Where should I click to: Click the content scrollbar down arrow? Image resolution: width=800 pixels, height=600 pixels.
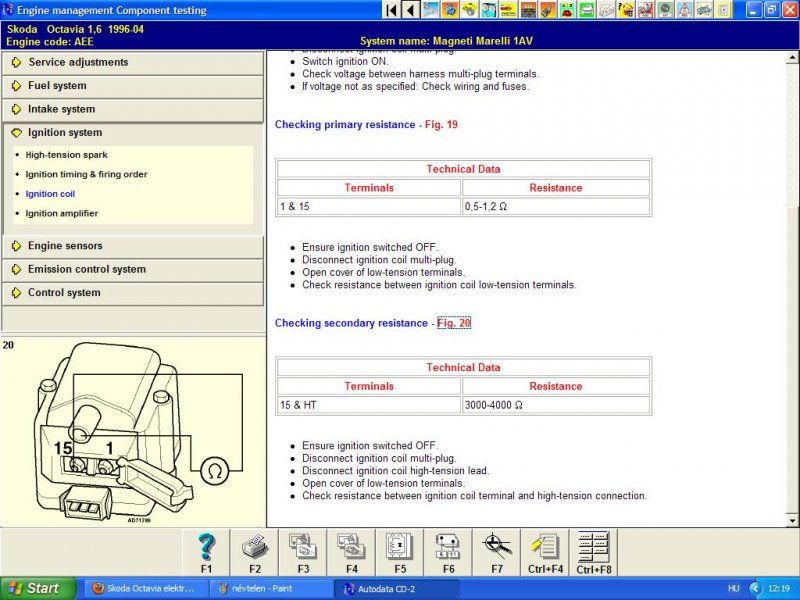[792, 521]
